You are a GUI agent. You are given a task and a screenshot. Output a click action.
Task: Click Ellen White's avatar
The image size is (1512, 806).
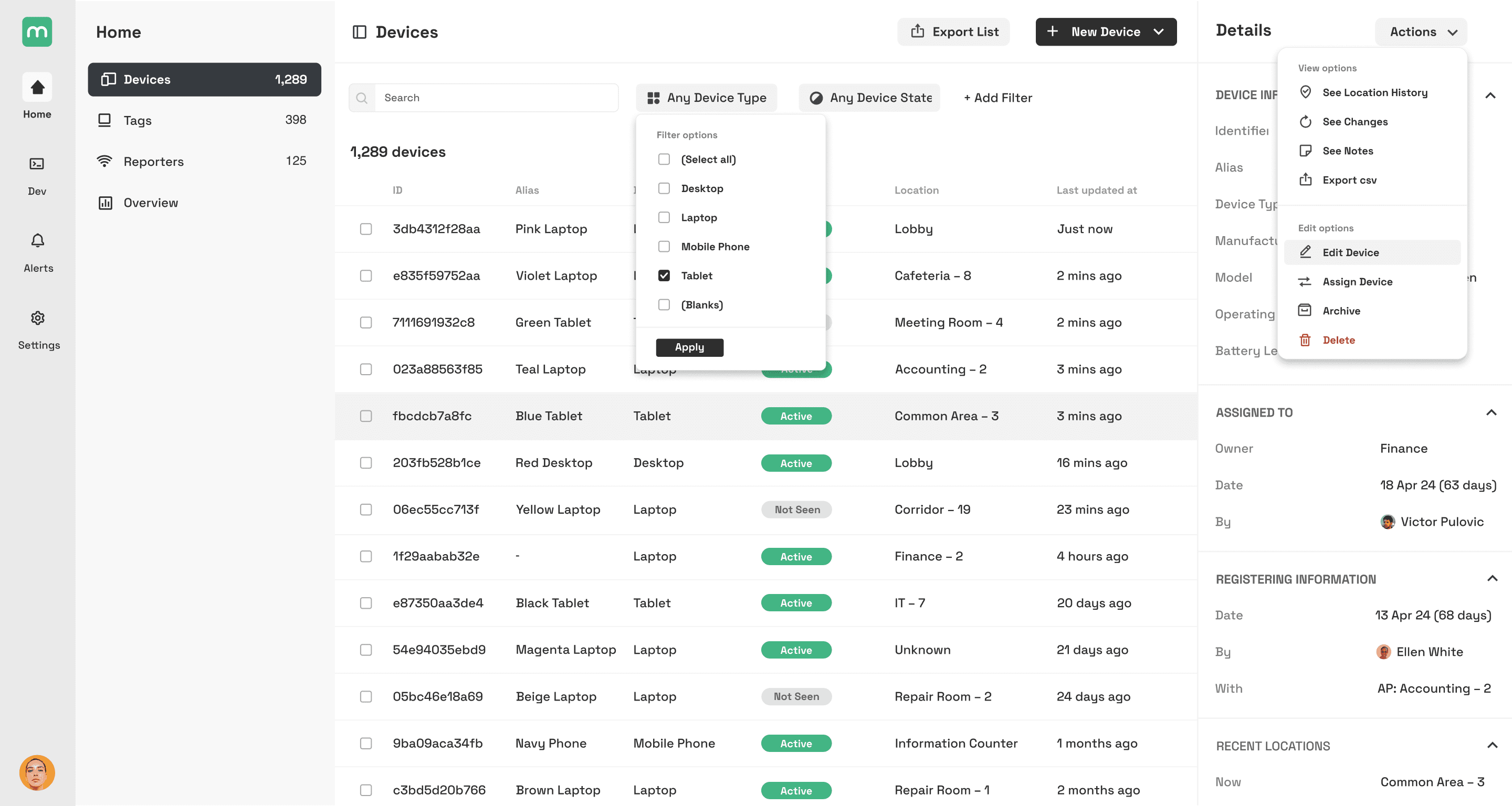[x=1383, y=652]
